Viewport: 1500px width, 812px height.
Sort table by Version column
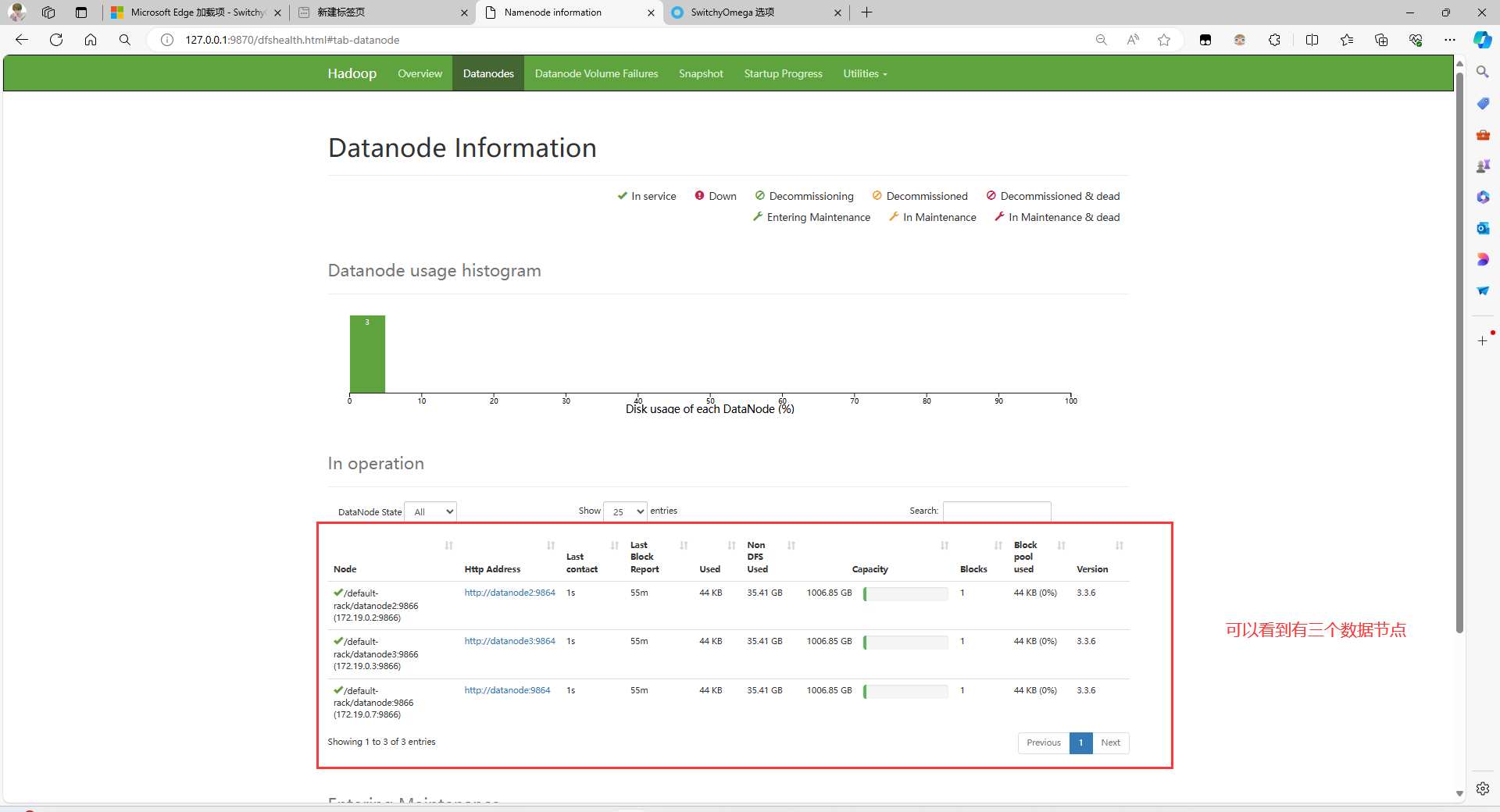pyautogui.click(x=1101, y=557)
